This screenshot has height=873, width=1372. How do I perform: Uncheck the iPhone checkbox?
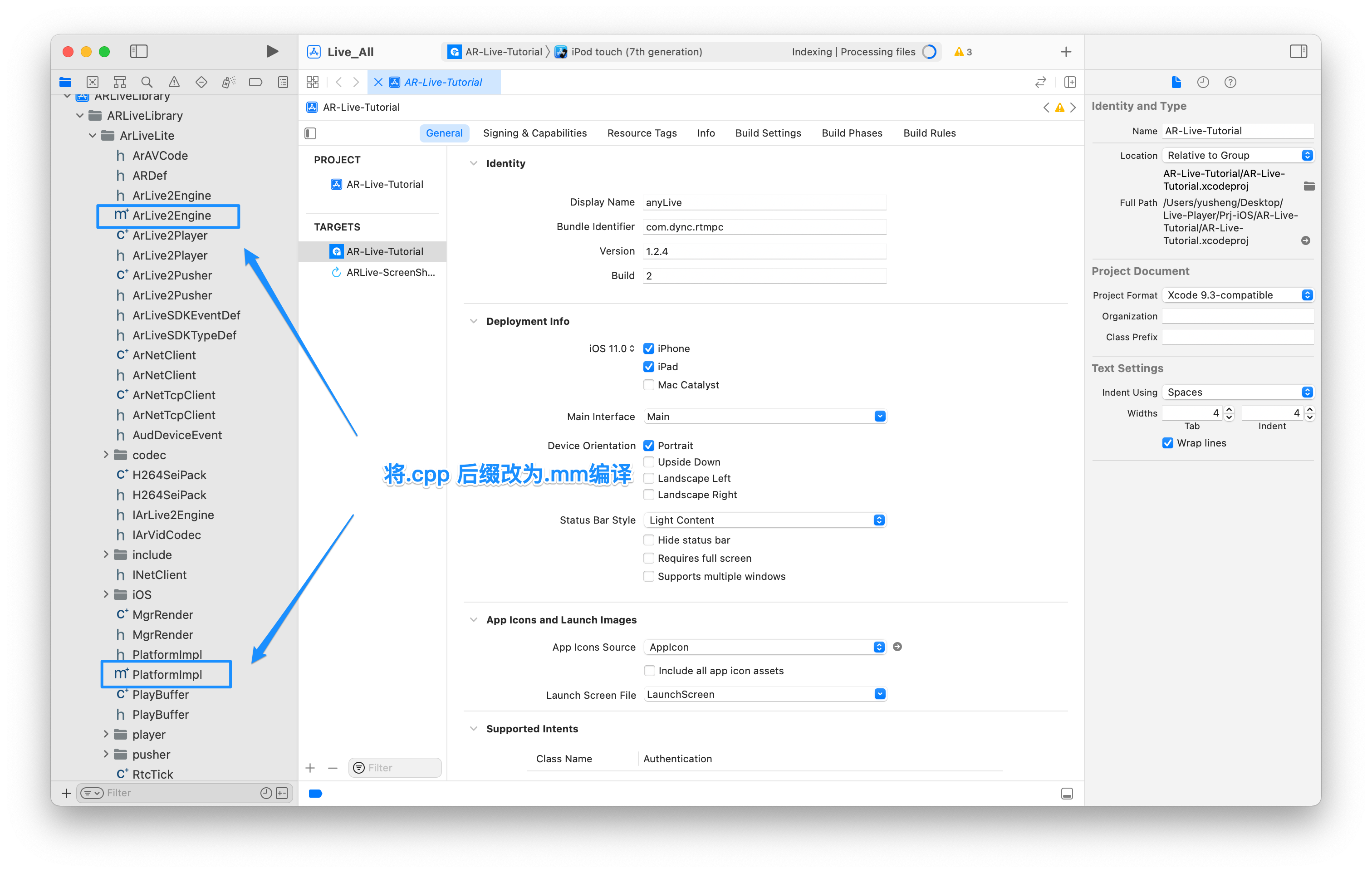(x=648, y=348)
